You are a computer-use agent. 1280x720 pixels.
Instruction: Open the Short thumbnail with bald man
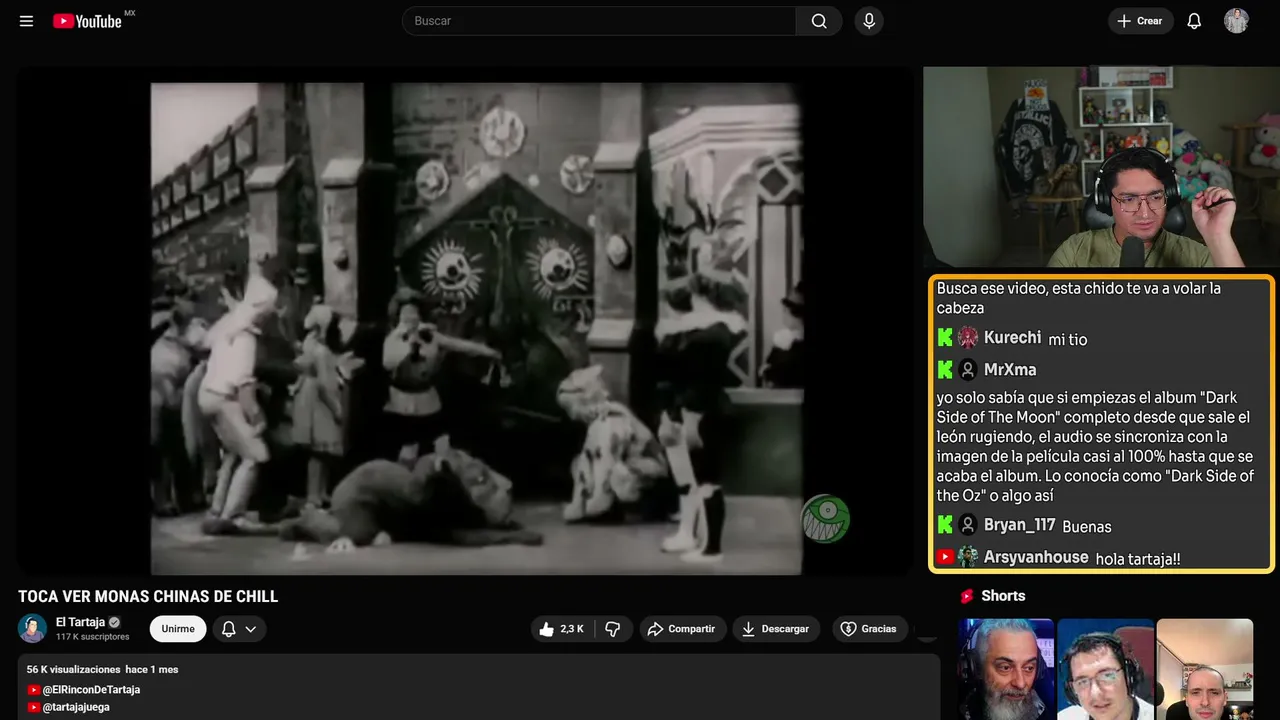[1204, 669]
